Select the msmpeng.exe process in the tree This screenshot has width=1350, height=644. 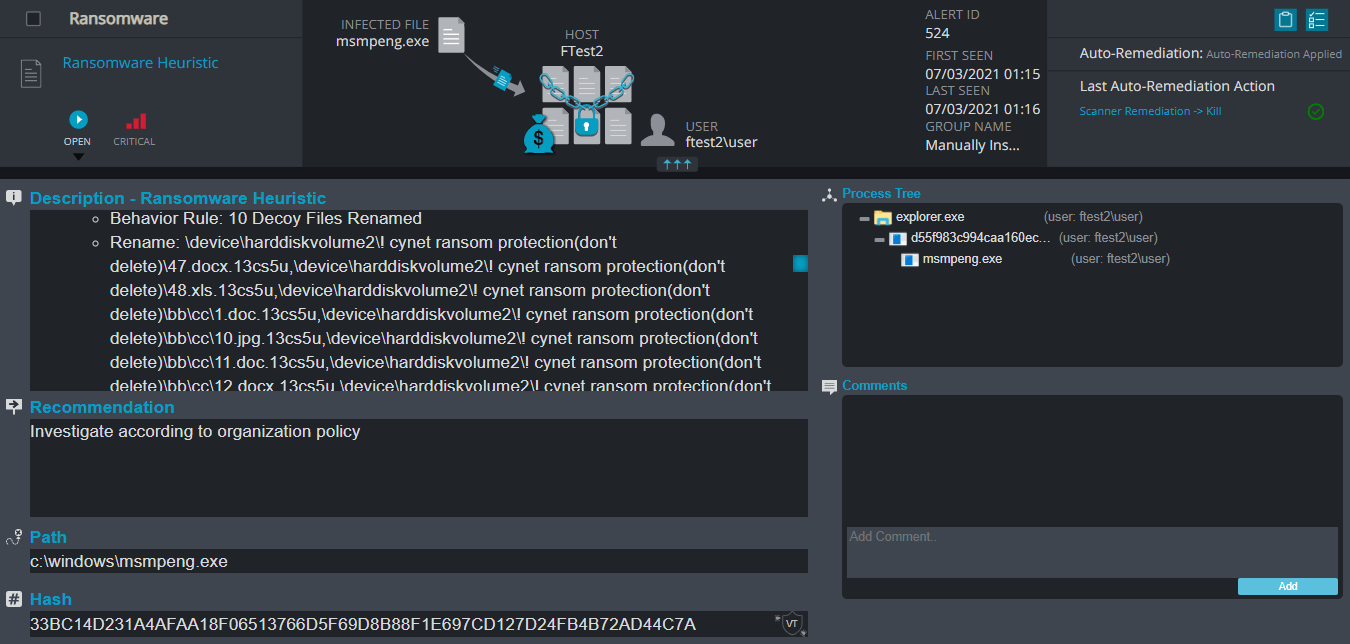[x=961, y=259]
